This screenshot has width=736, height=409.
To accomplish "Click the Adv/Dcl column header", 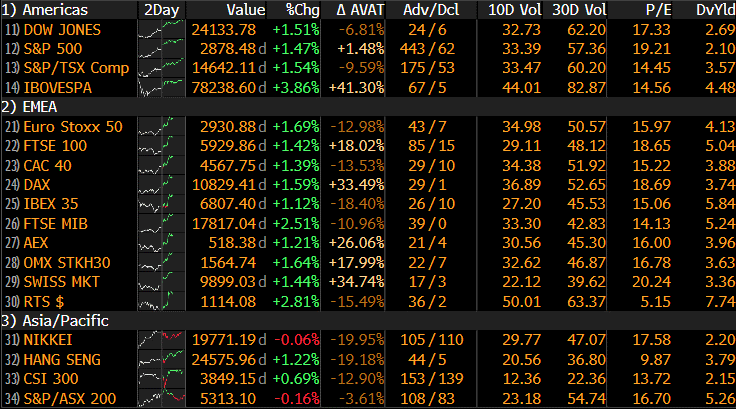I will [x=431, y=10].
